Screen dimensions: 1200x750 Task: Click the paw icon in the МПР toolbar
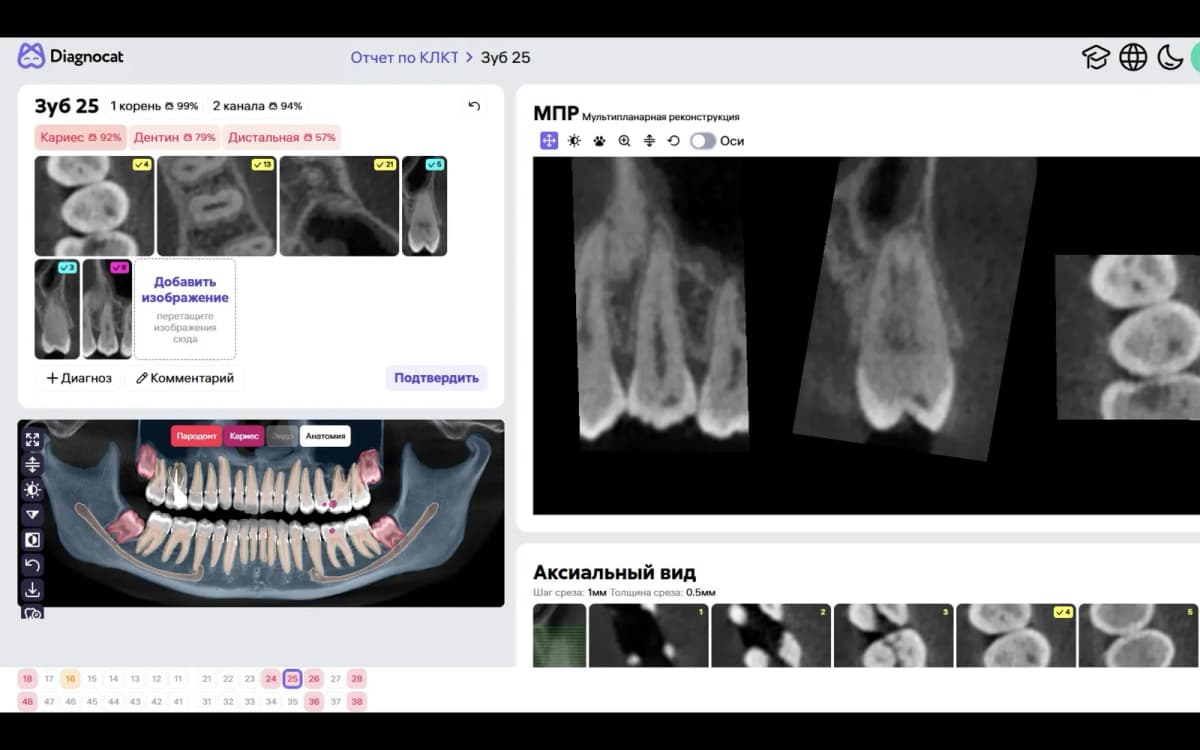(599, 141)
